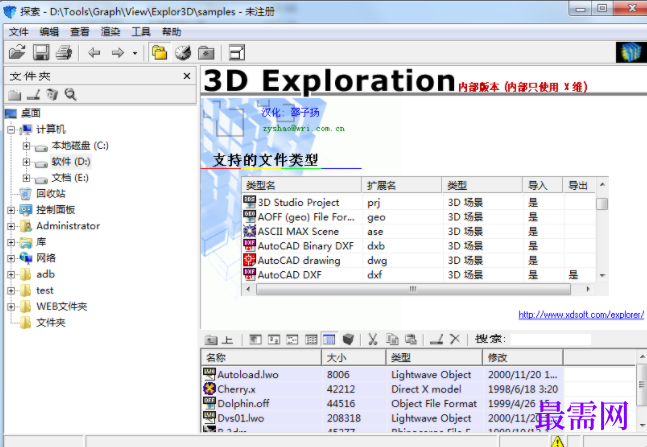Click the paste icon in file toolbar
Image resolution: width=647 pixels, height=447 pixels.
411,339
